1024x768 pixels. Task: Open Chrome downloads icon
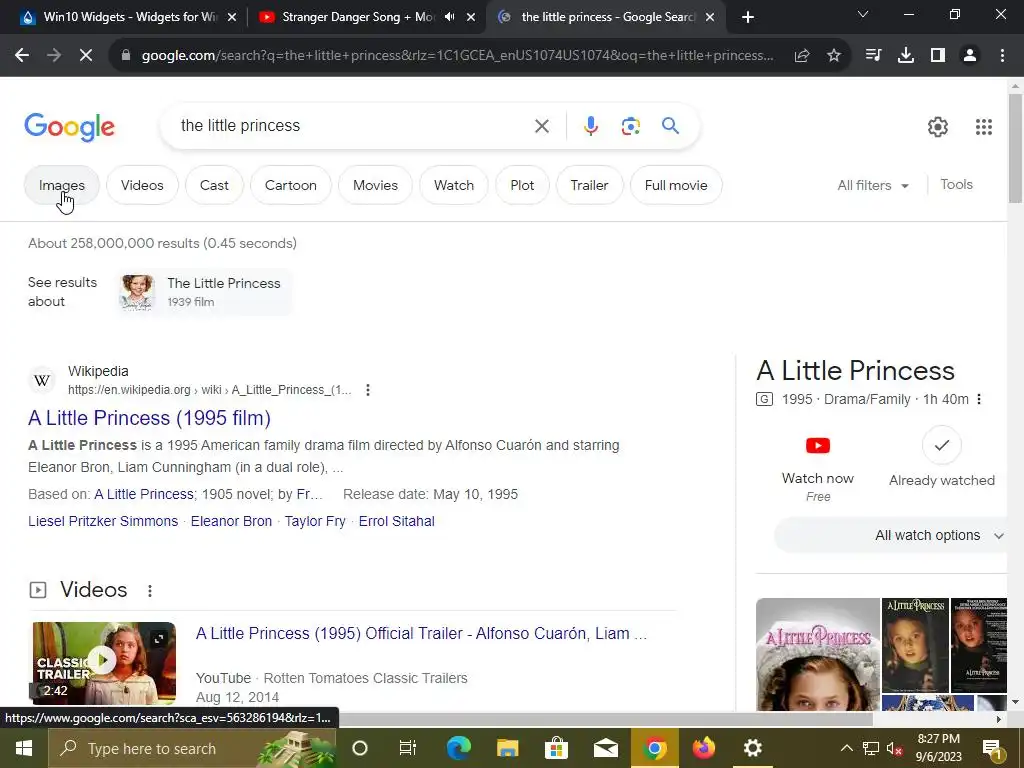tap(906, 56)
